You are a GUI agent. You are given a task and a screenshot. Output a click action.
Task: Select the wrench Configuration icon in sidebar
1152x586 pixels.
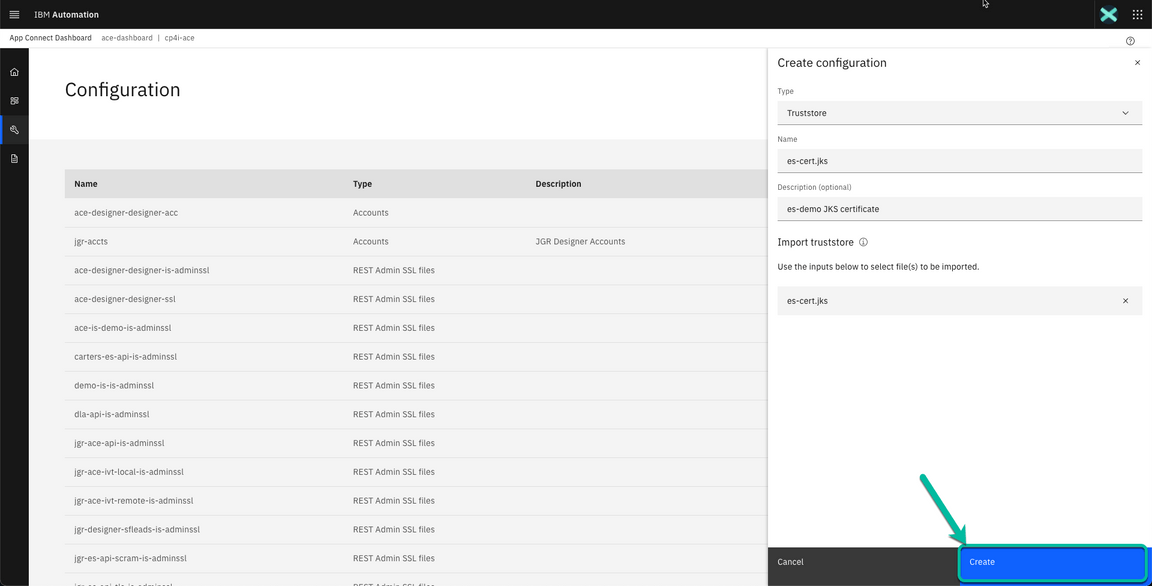[x=14, y=129]
